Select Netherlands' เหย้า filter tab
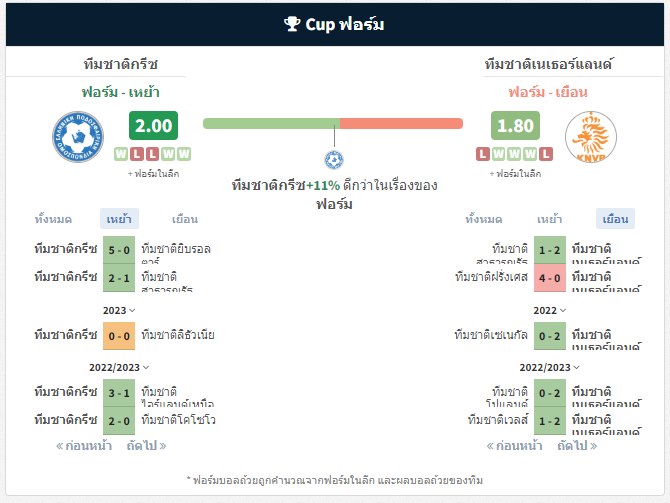Screen dimensions: 670x503 (550, 219)
